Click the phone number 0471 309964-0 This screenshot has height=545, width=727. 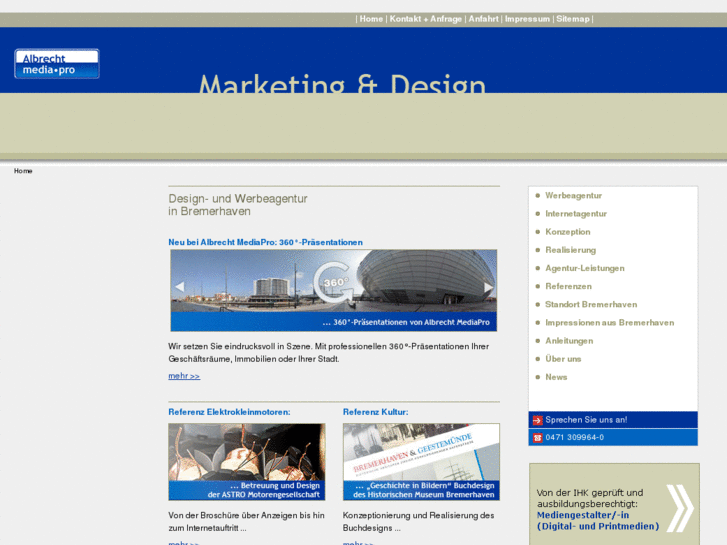(574, 437)
